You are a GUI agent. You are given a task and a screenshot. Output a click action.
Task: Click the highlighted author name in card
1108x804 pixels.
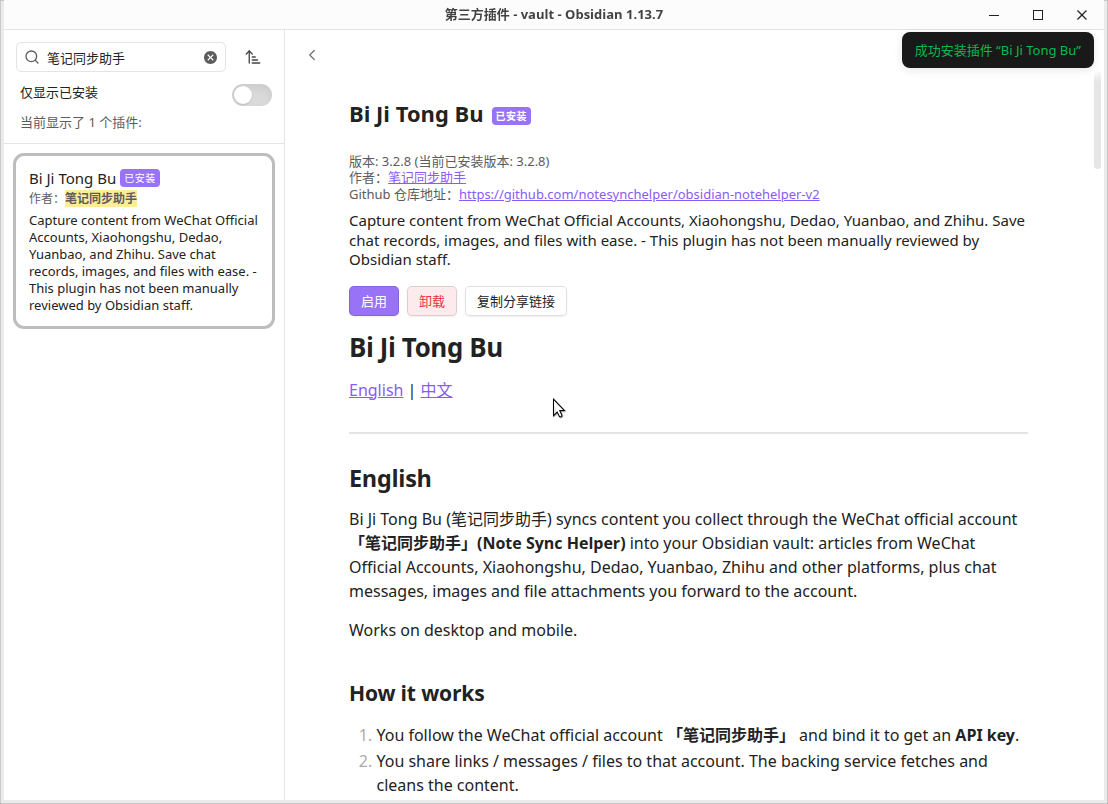101,199
